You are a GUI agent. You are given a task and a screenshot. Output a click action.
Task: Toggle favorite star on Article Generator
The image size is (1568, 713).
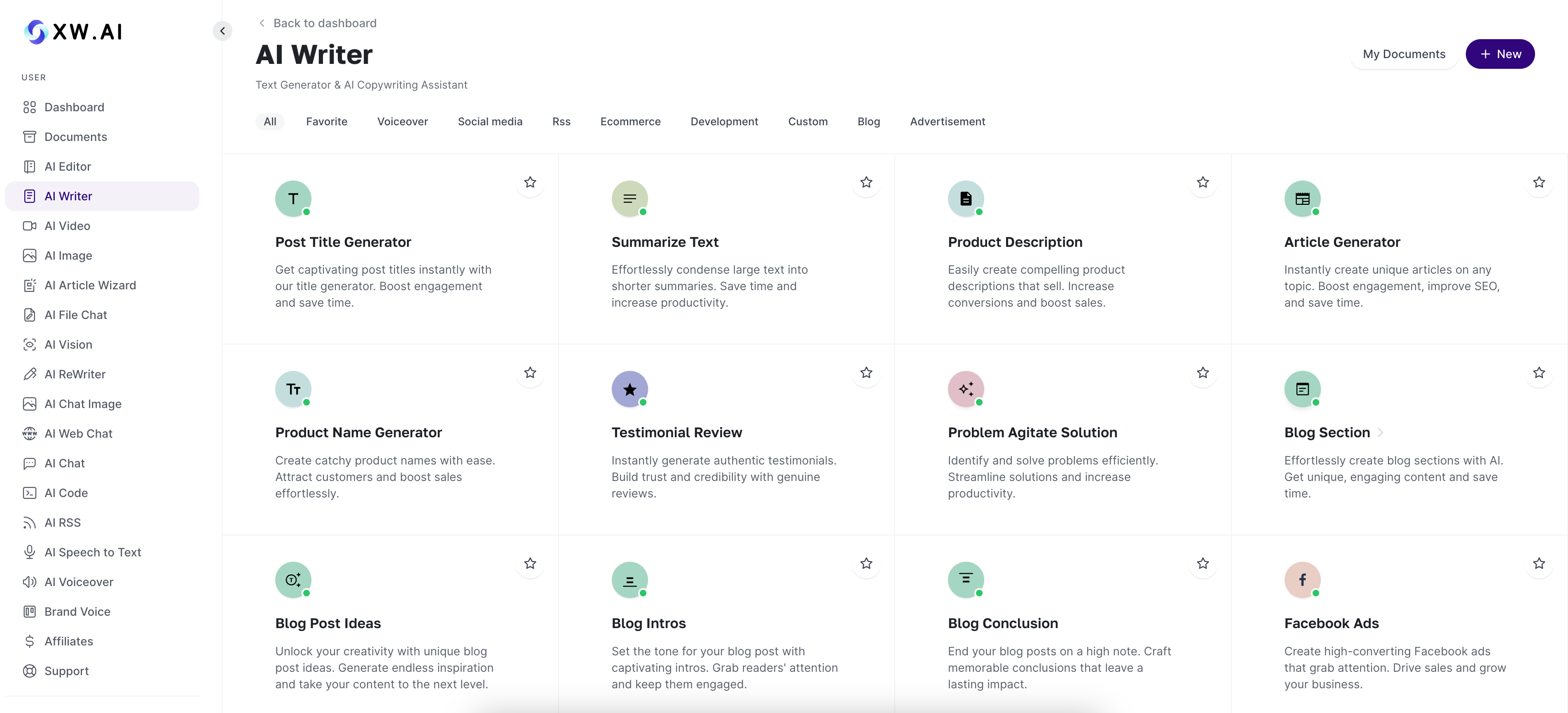pos(1539,182)
